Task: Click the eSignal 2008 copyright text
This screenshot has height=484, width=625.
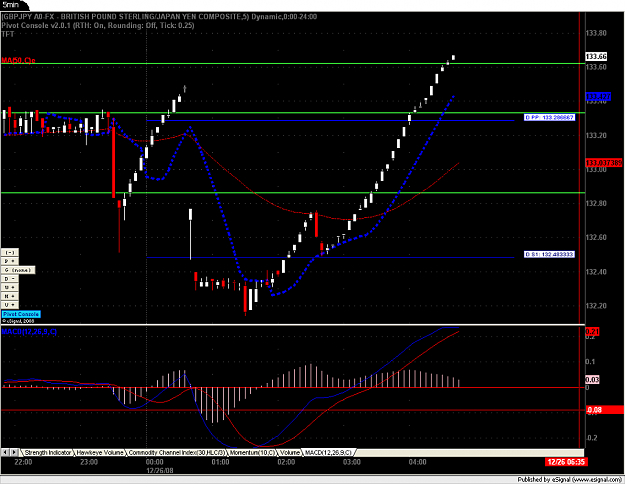Action: 18,321
